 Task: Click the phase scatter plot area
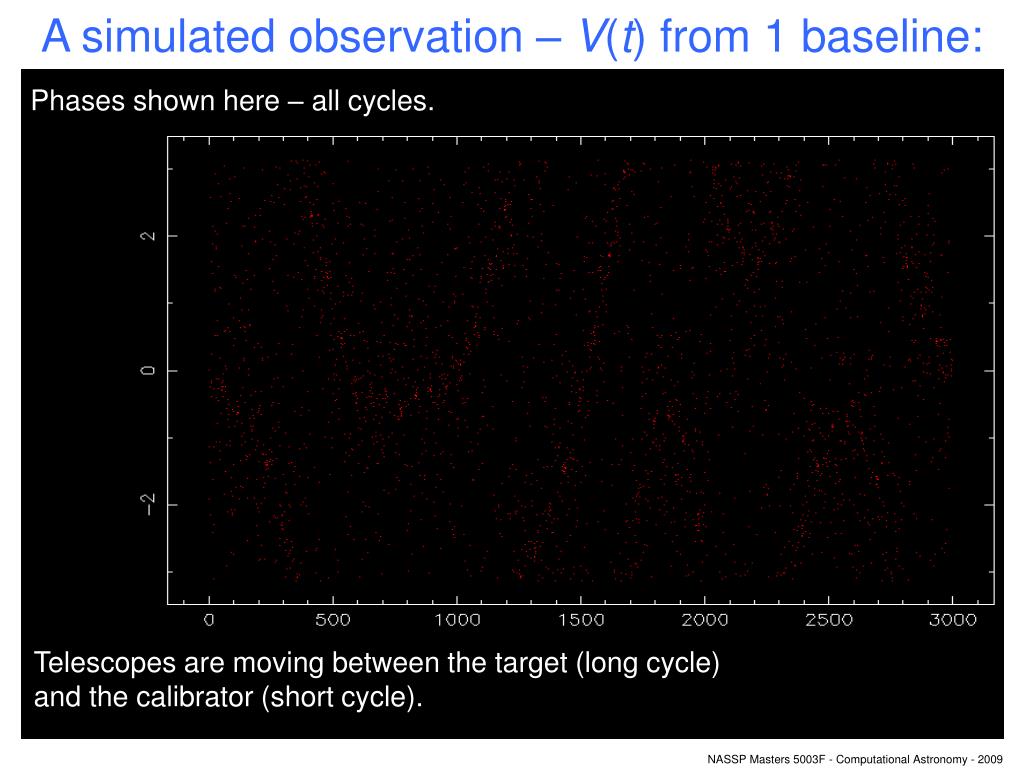coord(581,370)
